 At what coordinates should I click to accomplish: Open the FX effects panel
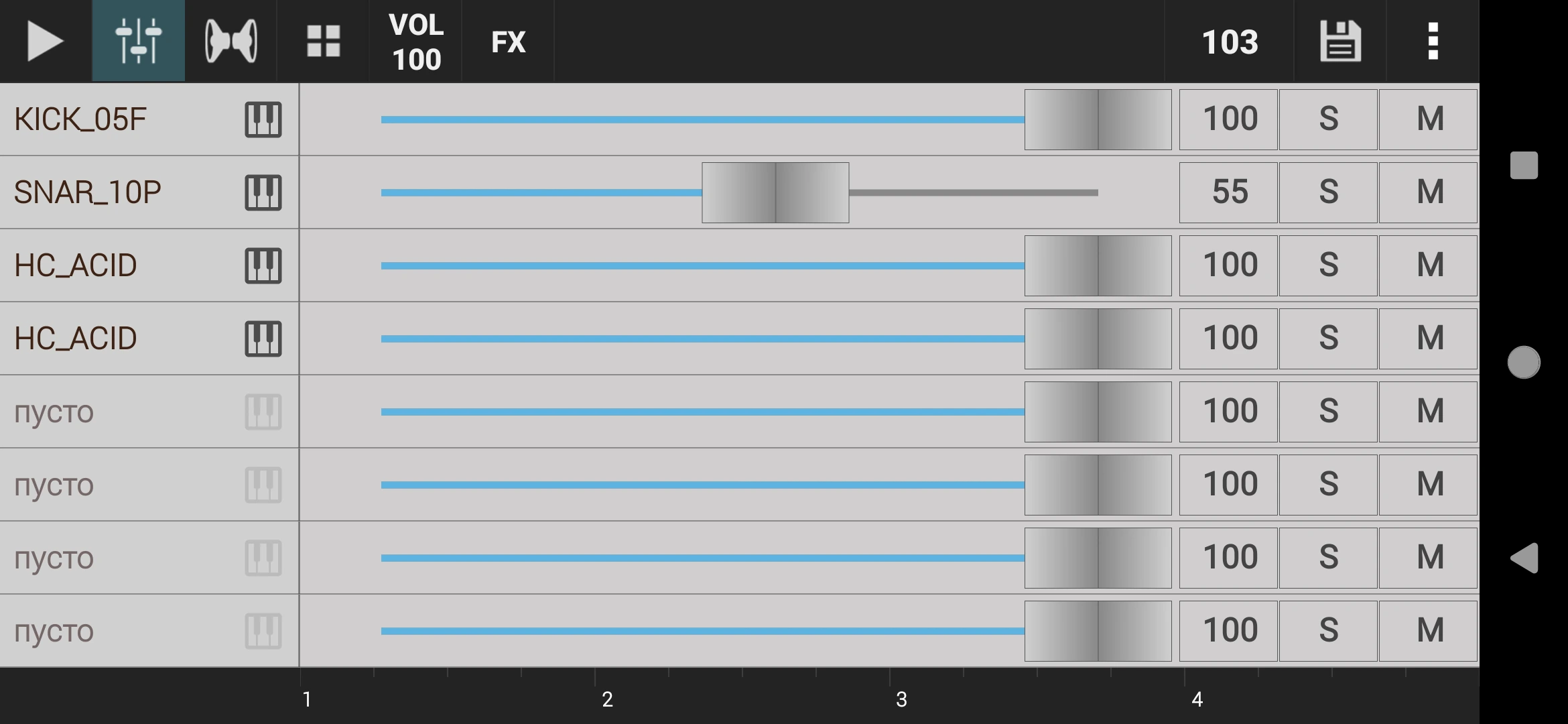click(x=508, y=41)
